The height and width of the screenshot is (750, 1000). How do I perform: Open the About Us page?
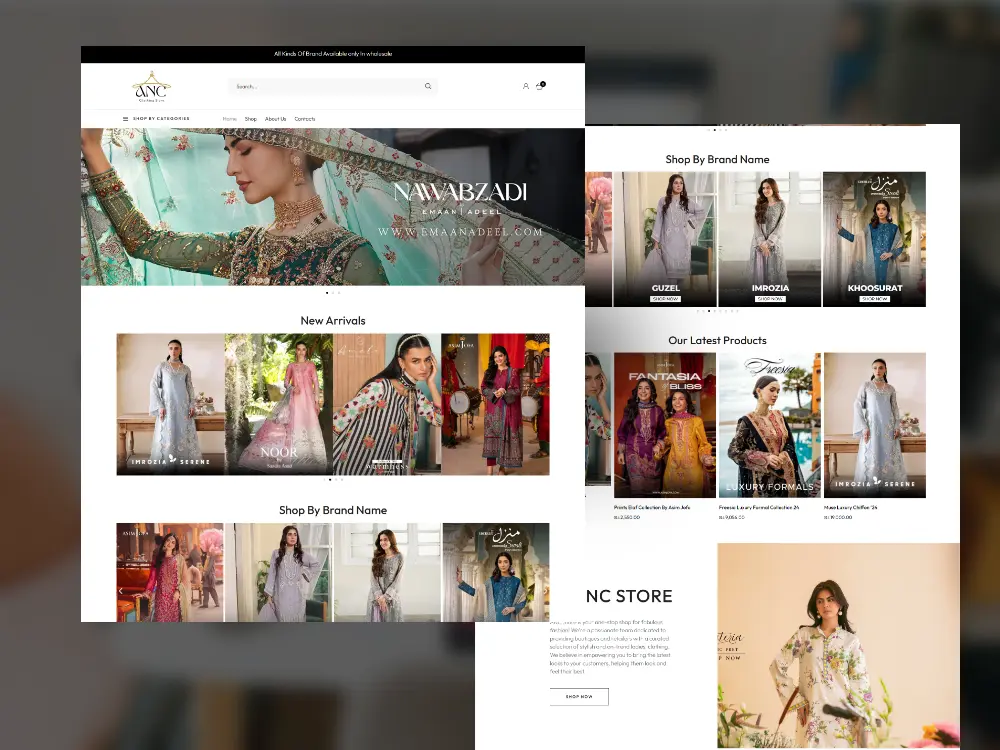click(x=275, y=119)
